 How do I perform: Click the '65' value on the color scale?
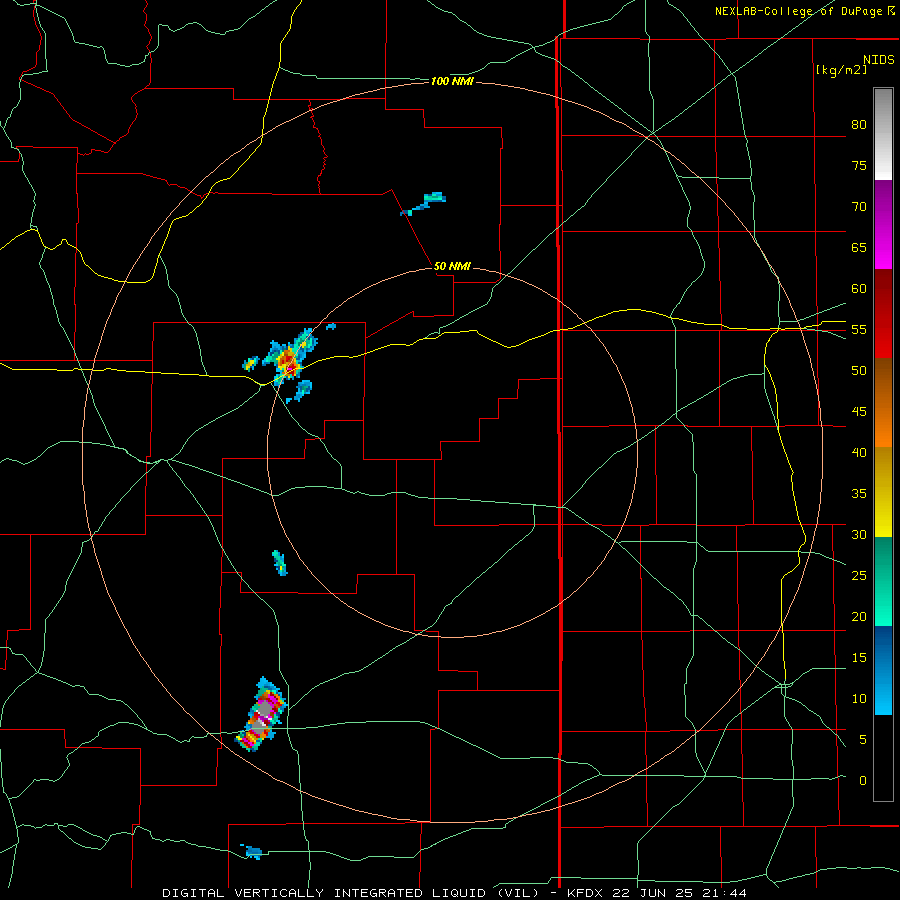click(x=859, y=247)
